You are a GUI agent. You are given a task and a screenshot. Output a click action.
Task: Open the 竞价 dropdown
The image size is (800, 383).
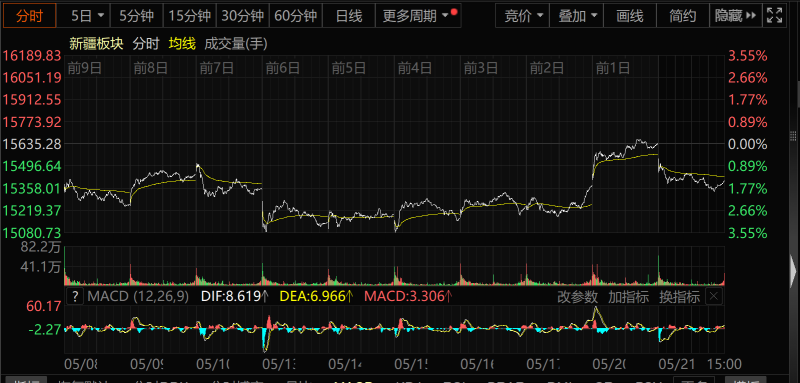tap(523, 16)
